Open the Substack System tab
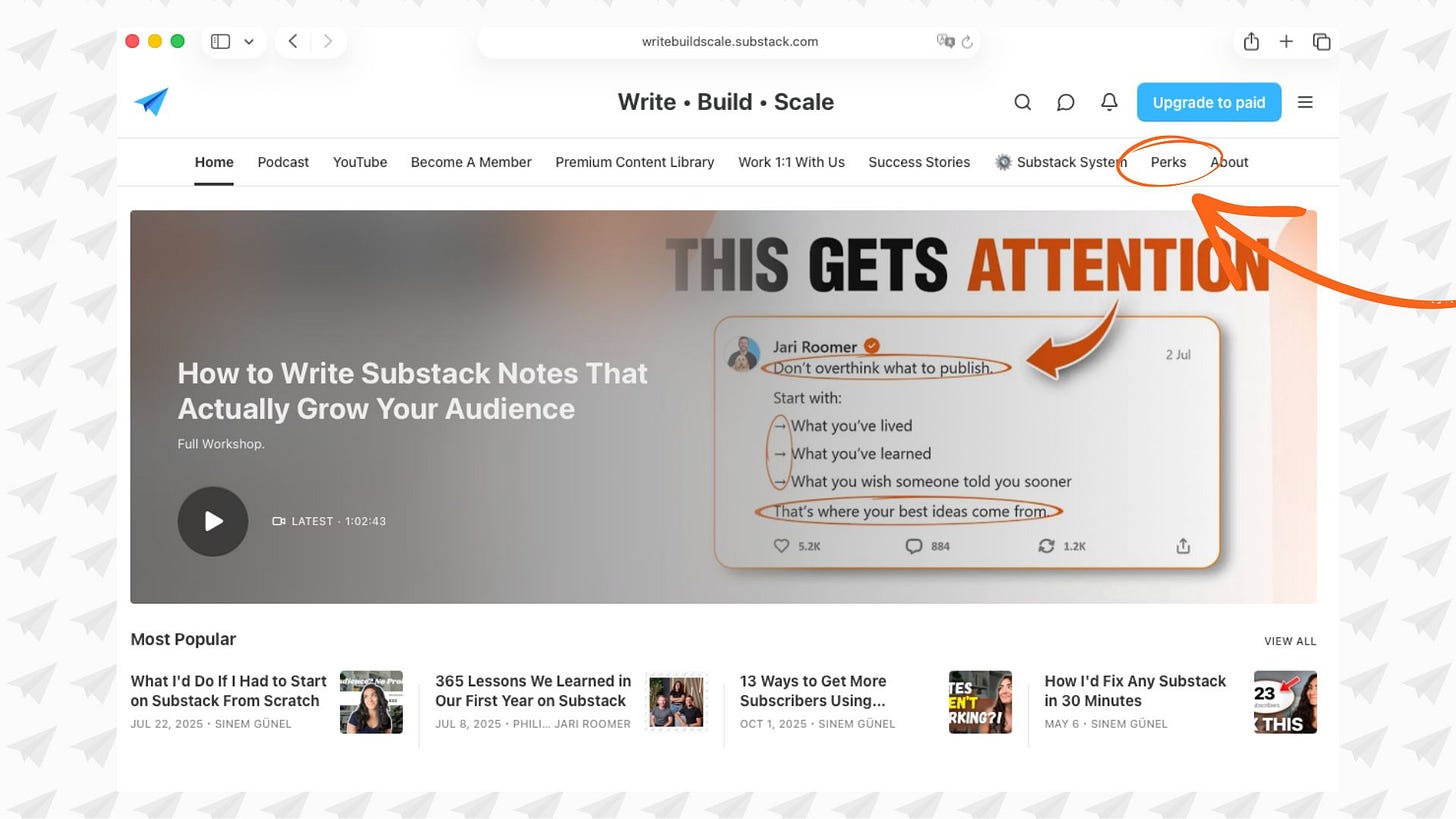The height and width of the screenshot is (819, 1456). (1061, 162)
